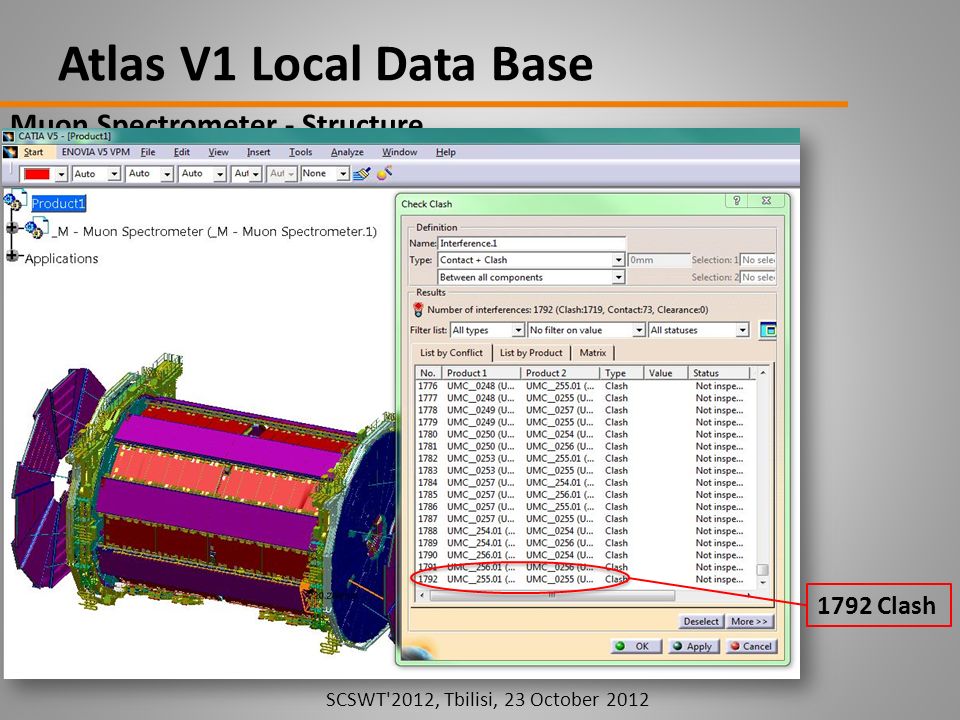
Task: Click the 0mm clearance value field
Action: coord(658,260)
